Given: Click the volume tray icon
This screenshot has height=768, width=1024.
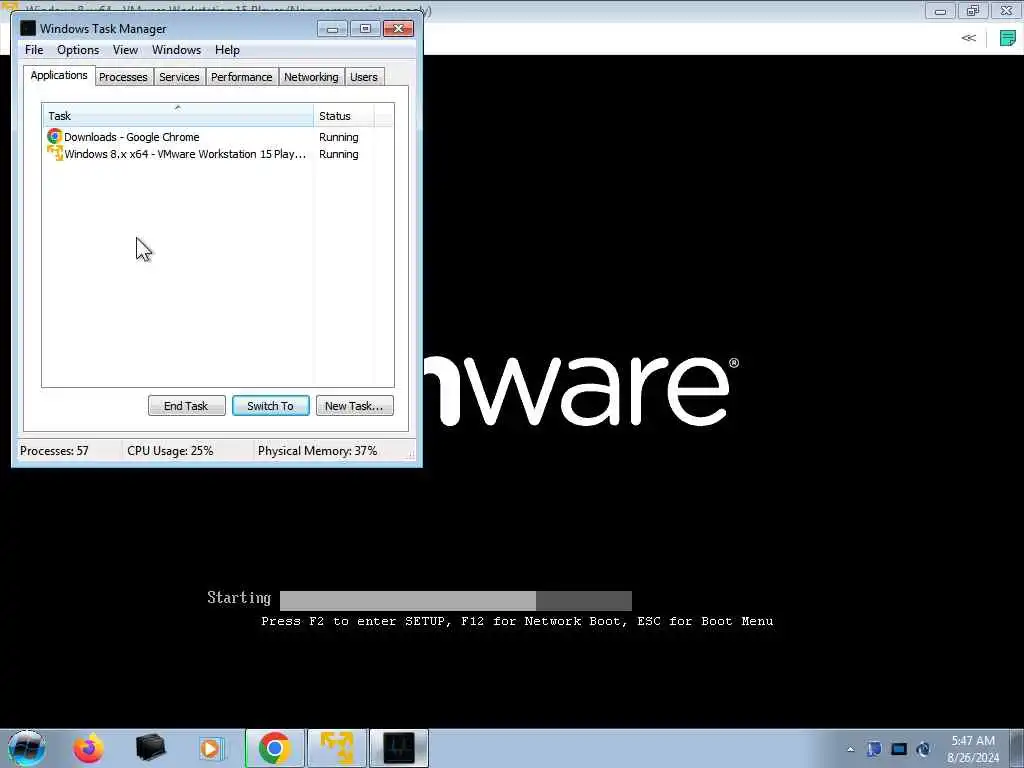Looking at the screenshot, I should click(923, 749).
